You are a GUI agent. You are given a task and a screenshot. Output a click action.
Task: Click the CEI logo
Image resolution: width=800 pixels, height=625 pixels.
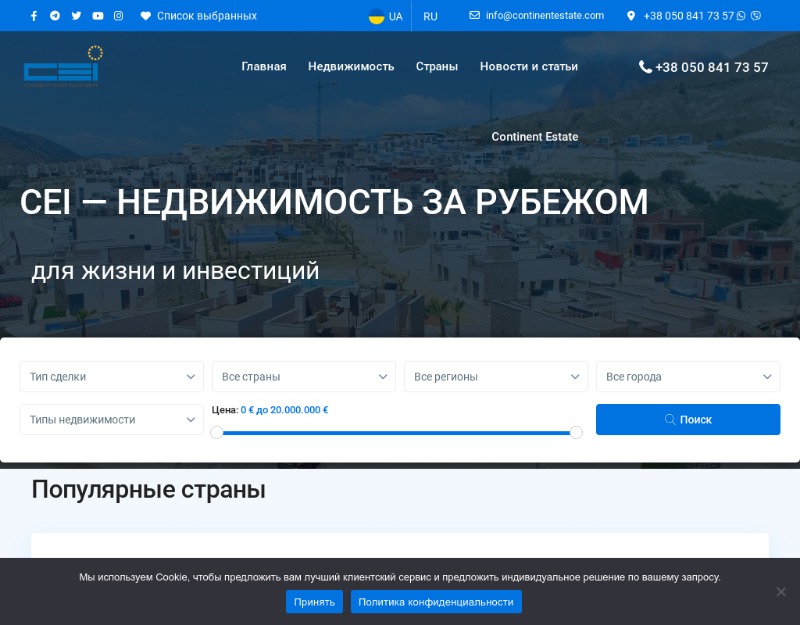[63, 67]
